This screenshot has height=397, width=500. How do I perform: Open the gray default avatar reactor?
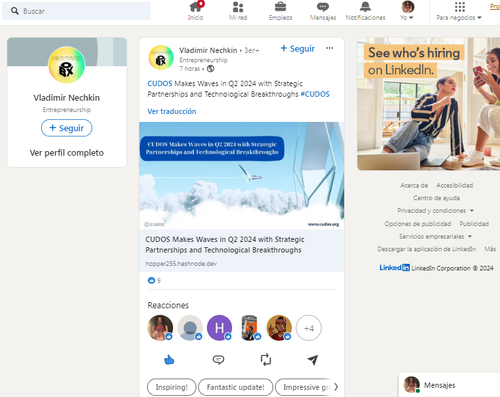click(190, 328)
